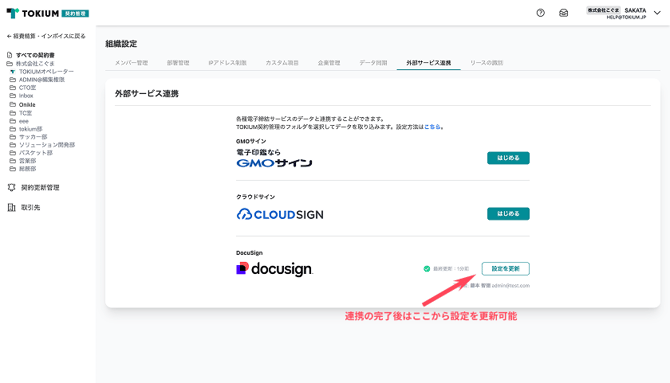Image resolution: width=670 pixels, height=383 pixels.
Task: Click the ADMIN folder icon
Action: click(x=12, y=80)
